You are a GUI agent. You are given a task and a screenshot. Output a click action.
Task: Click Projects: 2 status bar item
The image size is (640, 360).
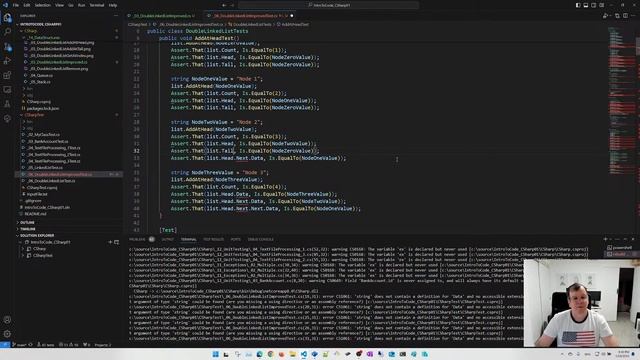pyautogui.click(x=103, y=345)
